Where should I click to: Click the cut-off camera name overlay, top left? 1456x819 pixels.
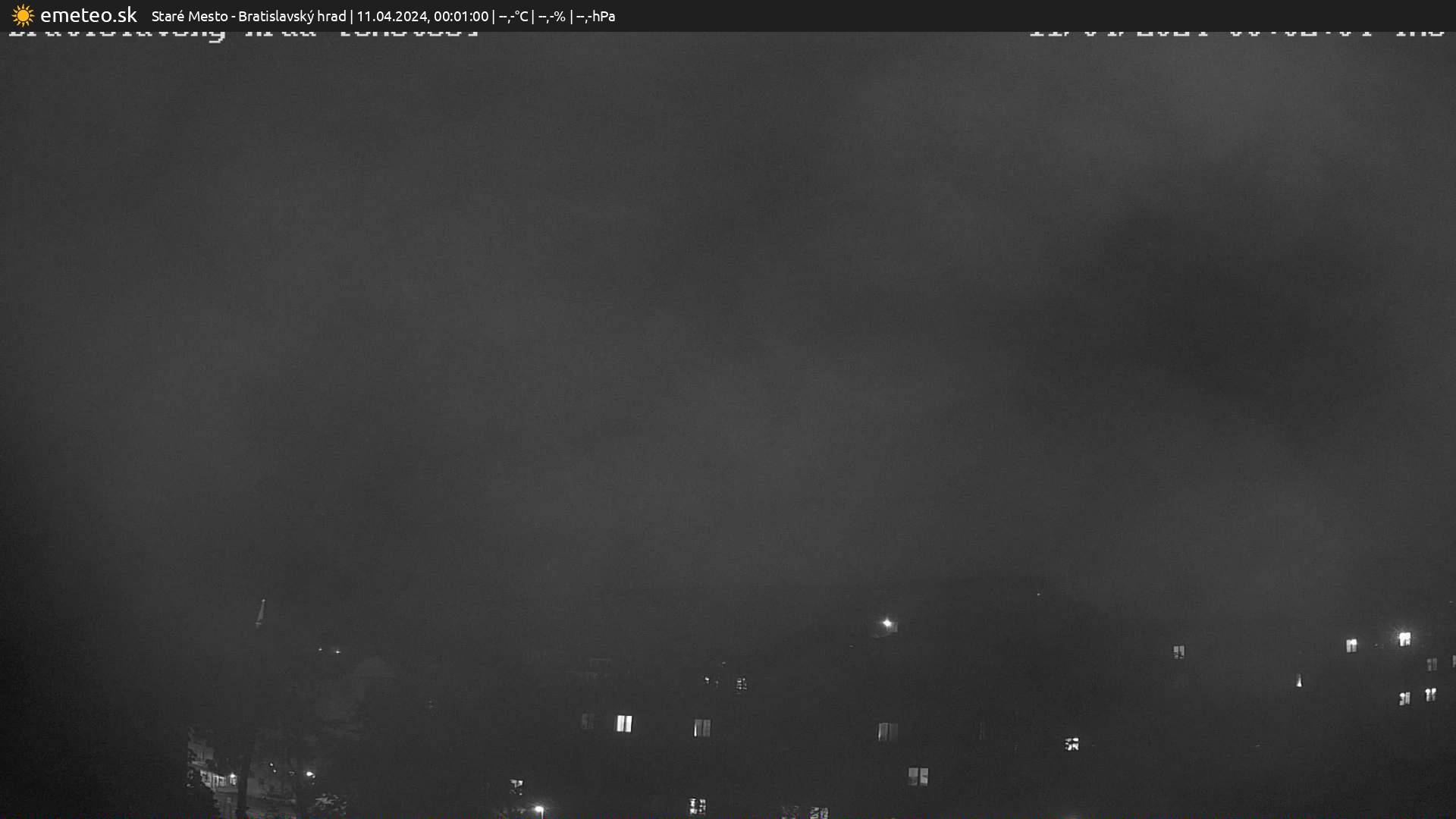(243, 35)
